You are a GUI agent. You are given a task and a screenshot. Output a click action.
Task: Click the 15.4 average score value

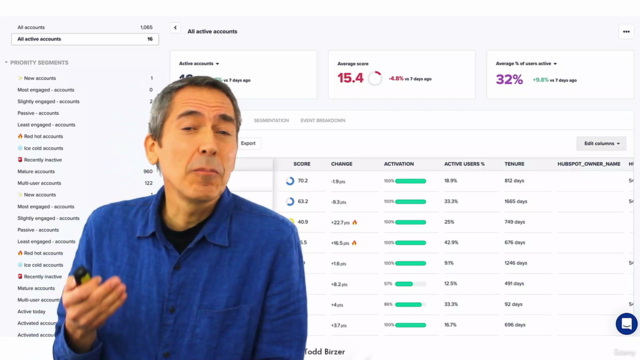pyautogui.click(x=350, y=78)
